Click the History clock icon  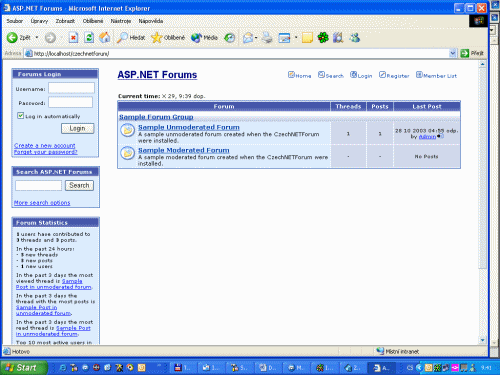click(230, 38)
